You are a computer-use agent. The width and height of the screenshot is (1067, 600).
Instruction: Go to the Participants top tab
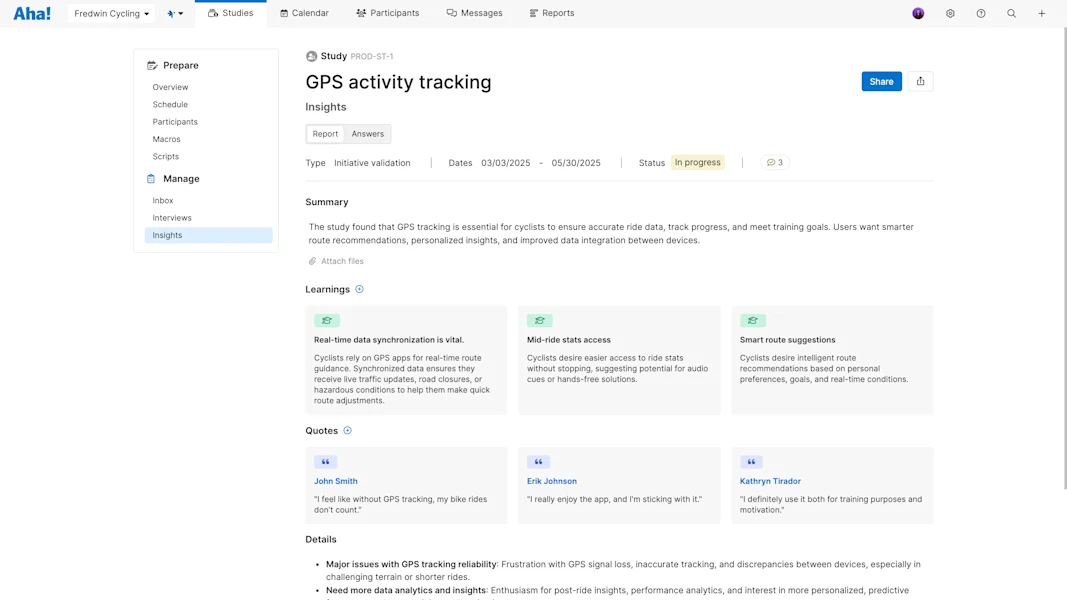(x=388, y=13)
